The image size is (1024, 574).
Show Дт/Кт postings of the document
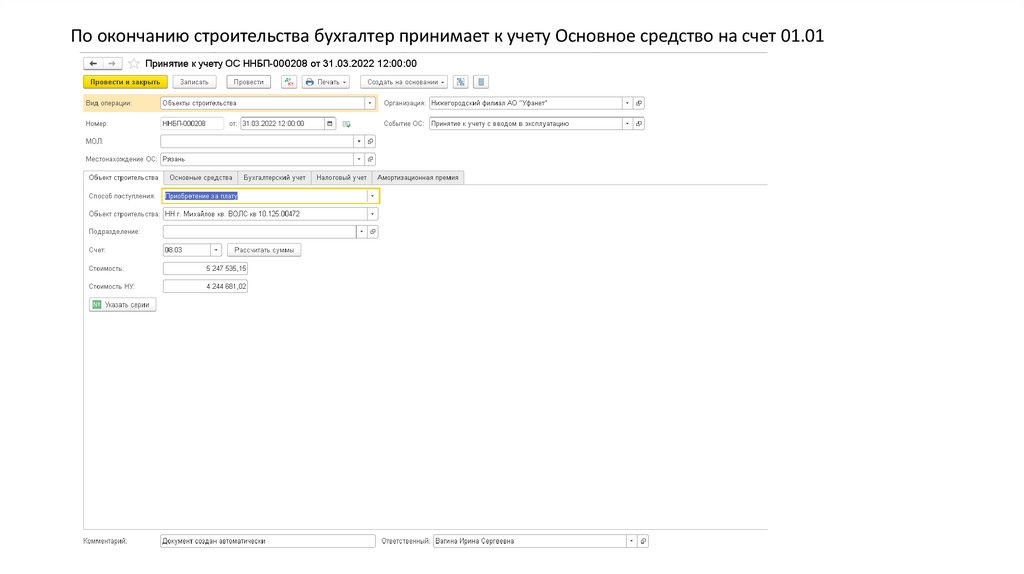(289, 82)
